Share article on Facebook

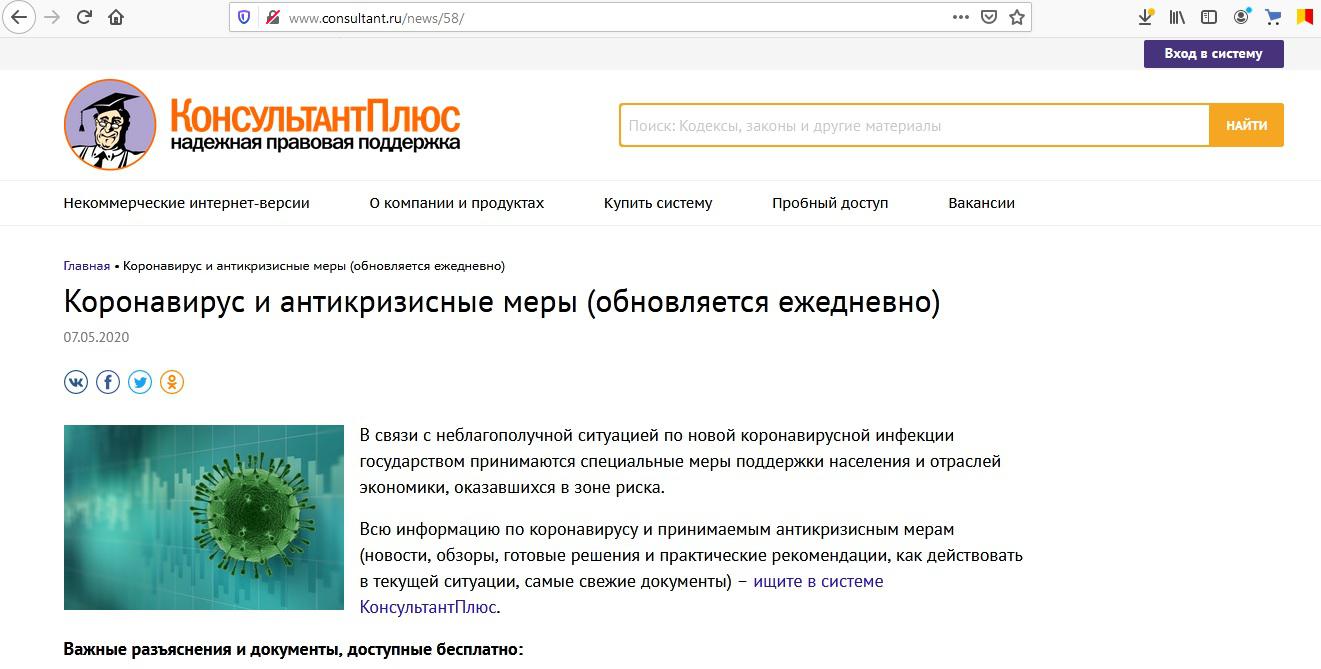108,382
